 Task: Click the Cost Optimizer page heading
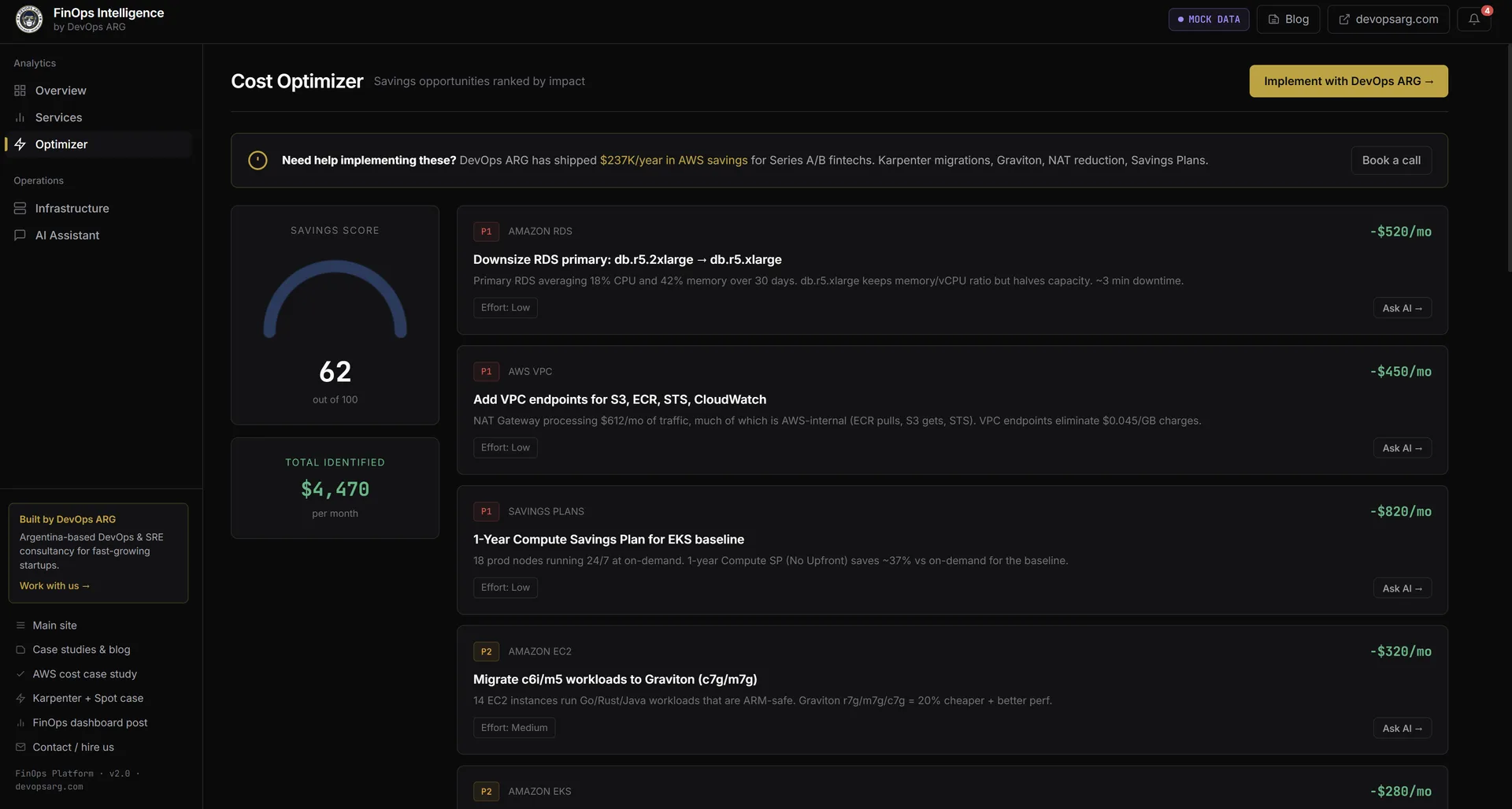coord(297,81)
